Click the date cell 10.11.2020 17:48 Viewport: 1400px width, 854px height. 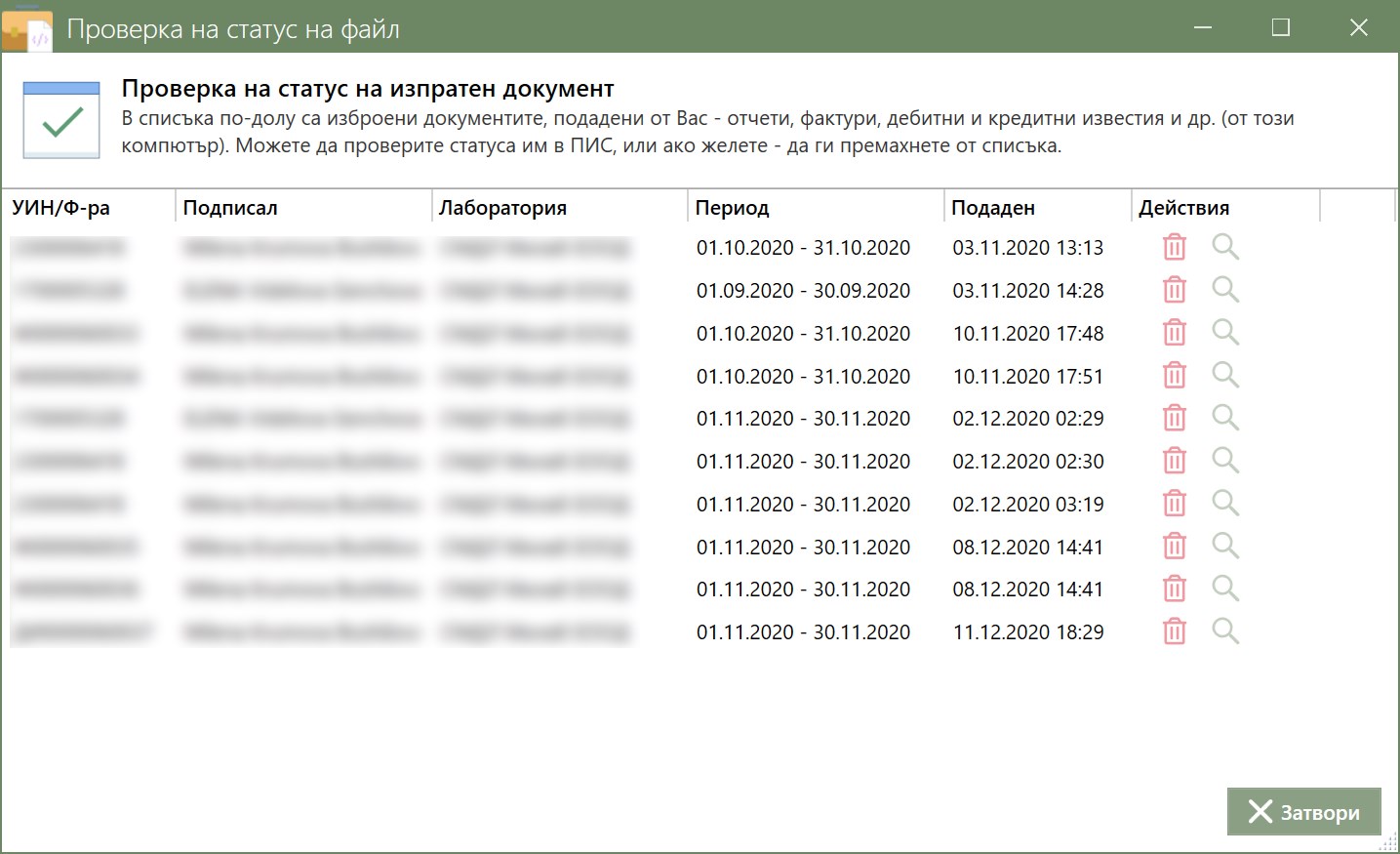1028,334
